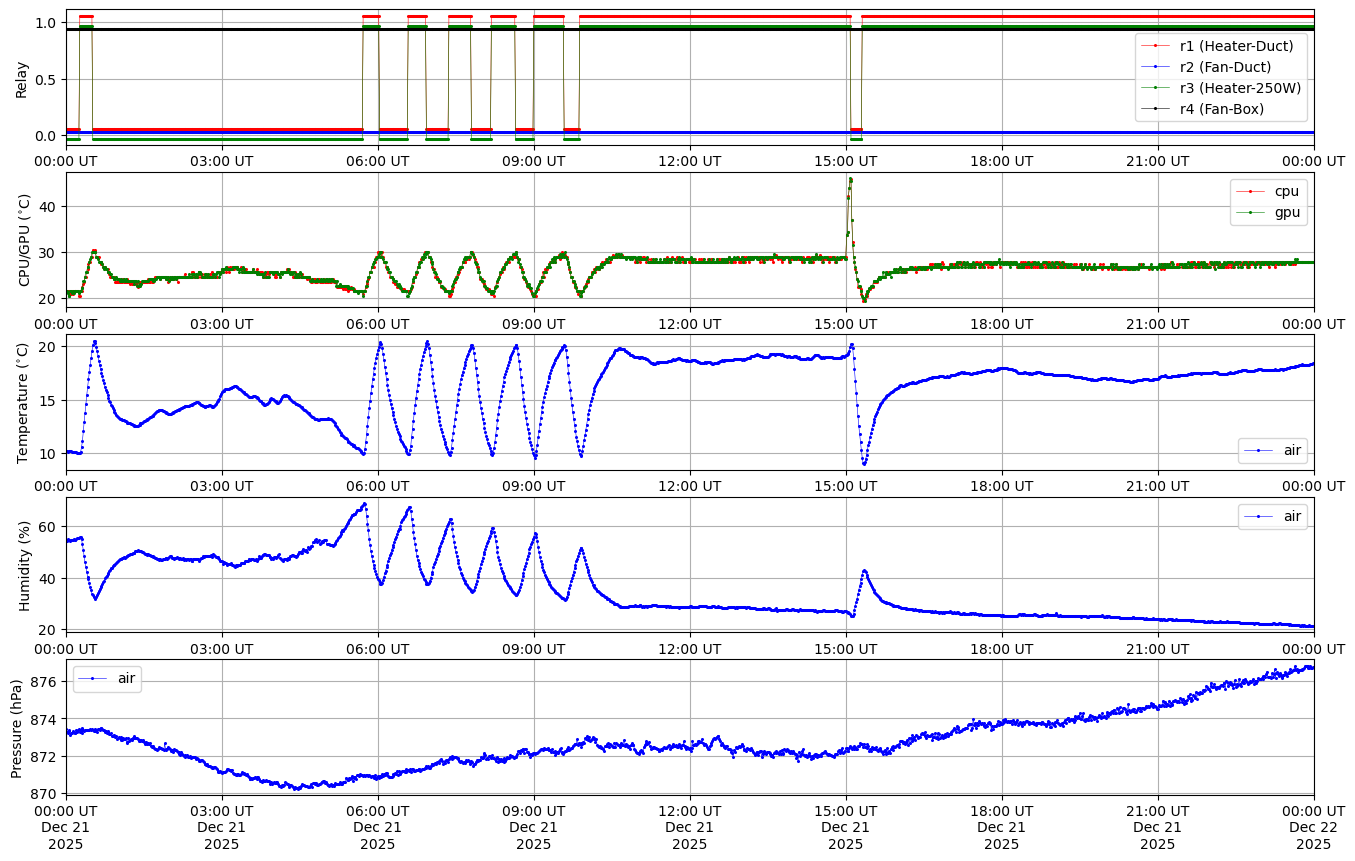The height and width of the screenshot is (861, 1355).
Task: Select the CPU/GPU (°C) axis label
Action: pyautogui.click(x=24, y=240)
